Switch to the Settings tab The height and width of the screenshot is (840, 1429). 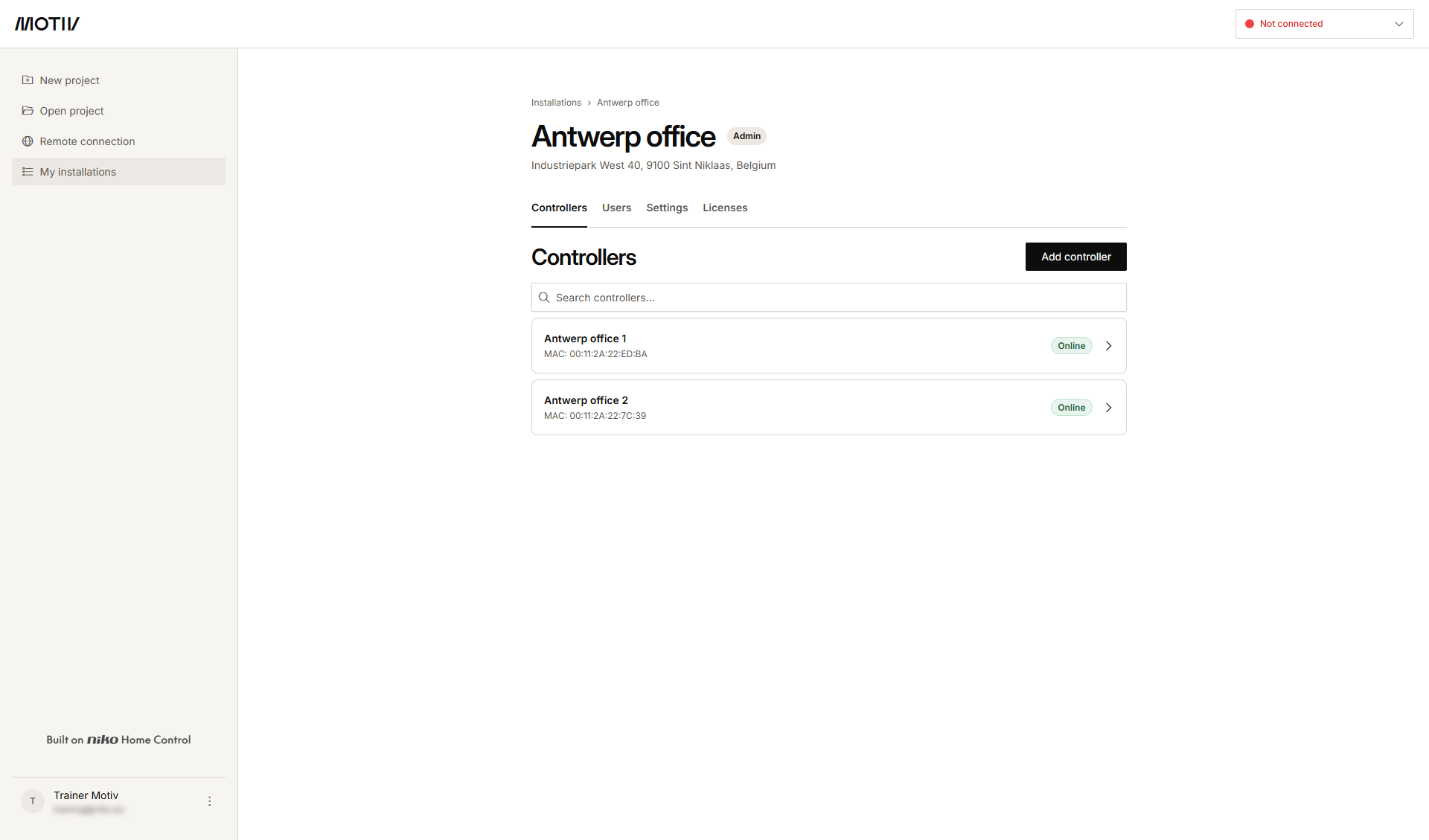[x=667, y=208]
